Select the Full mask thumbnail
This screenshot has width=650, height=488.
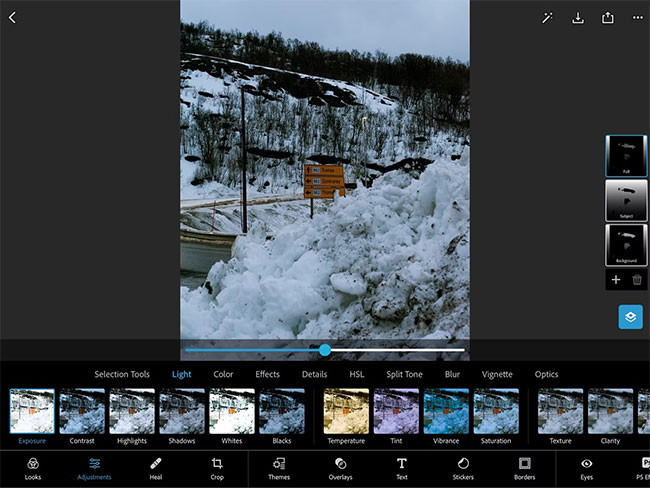[626, 156]
